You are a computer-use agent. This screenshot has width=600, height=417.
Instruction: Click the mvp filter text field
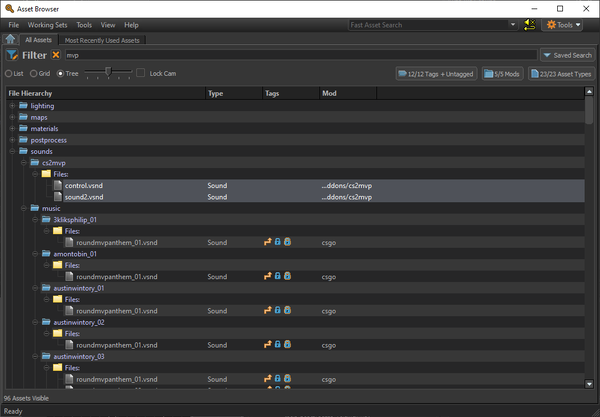[x=301, y=55]
